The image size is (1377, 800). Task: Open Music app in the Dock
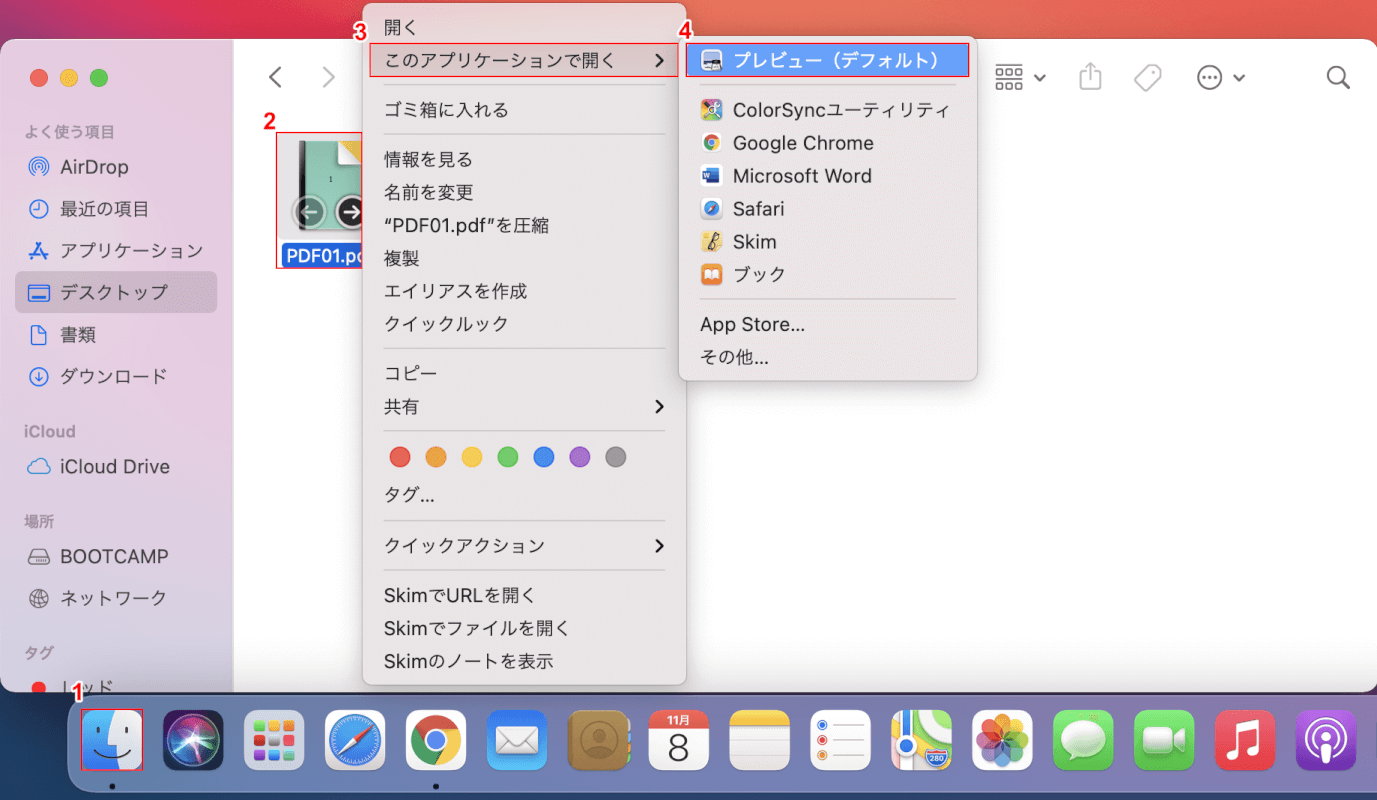click(1246, 740)
